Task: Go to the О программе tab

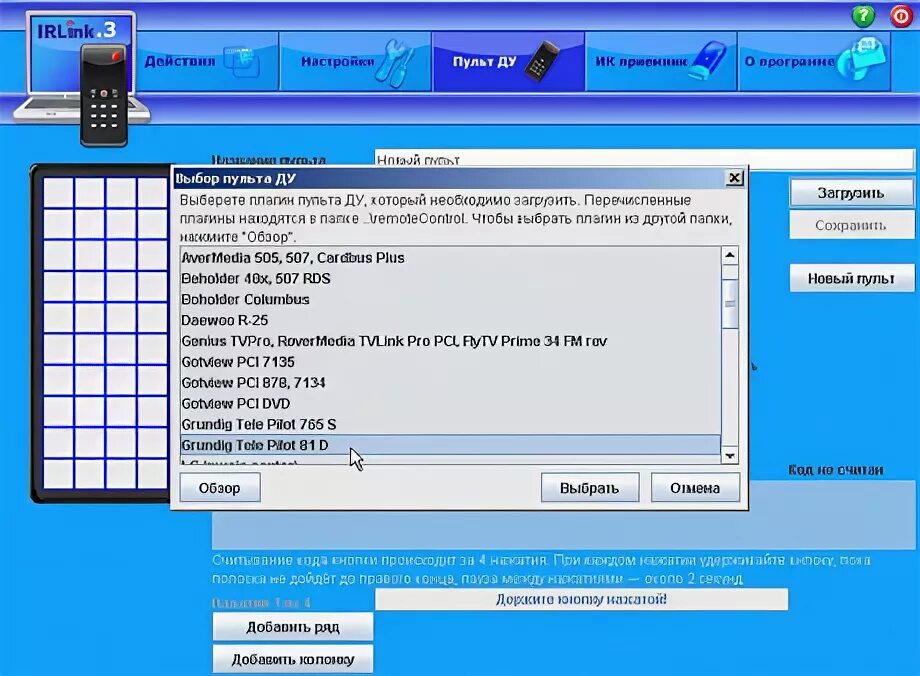Action: tap(814, 62)
